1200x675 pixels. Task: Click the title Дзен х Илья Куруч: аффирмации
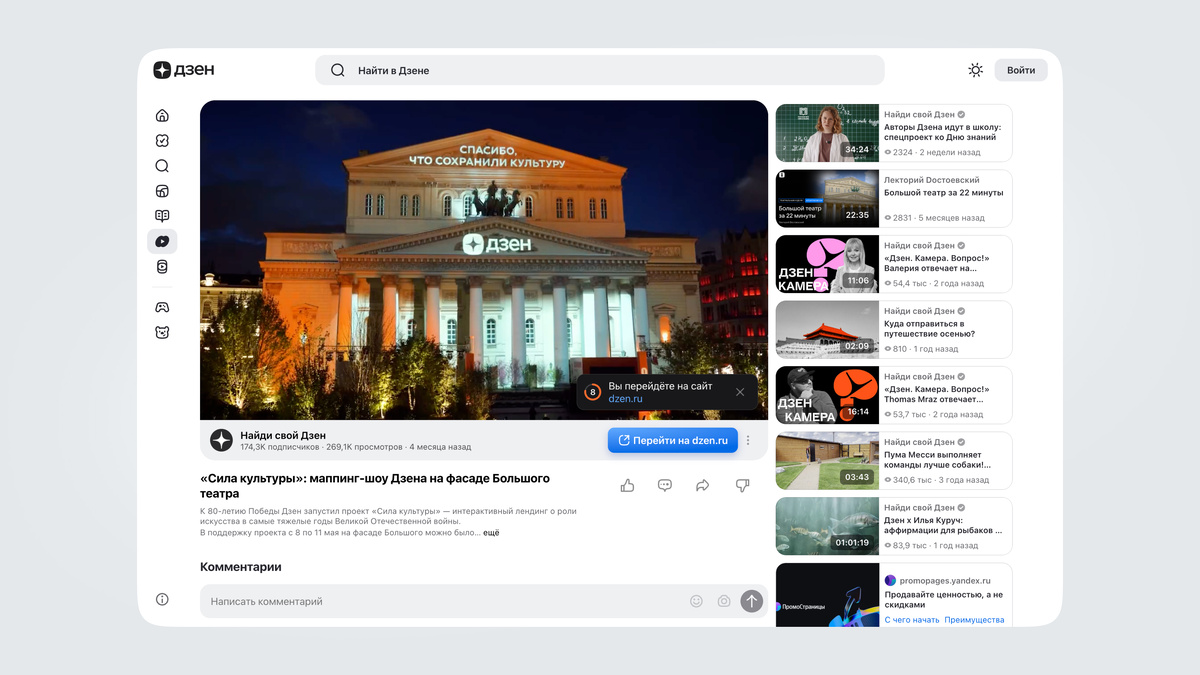[x=943, y=526]
